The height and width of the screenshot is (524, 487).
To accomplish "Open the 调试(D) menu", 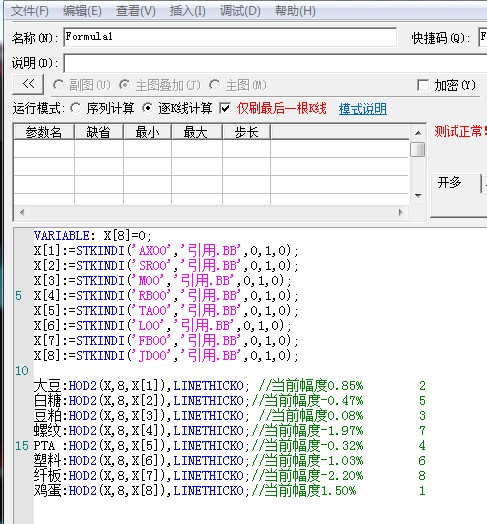I will (240, 11).
